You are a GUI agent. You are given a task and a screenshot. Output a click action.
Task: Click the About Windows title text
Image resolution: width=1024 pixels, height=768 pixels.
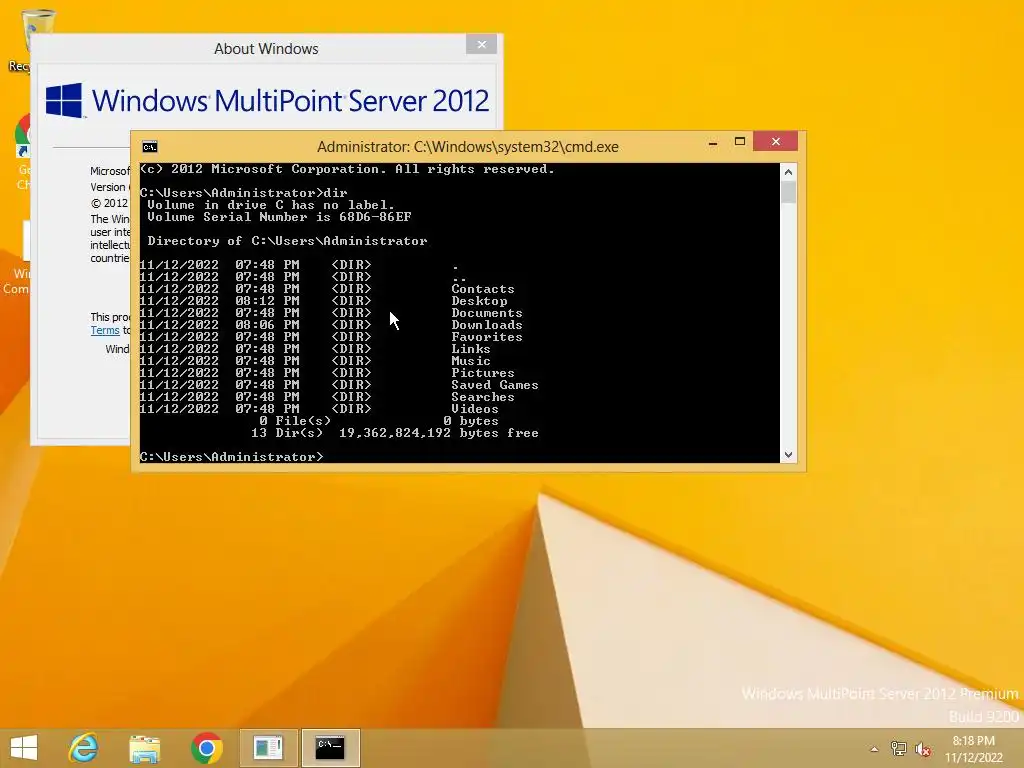[266, 49]
